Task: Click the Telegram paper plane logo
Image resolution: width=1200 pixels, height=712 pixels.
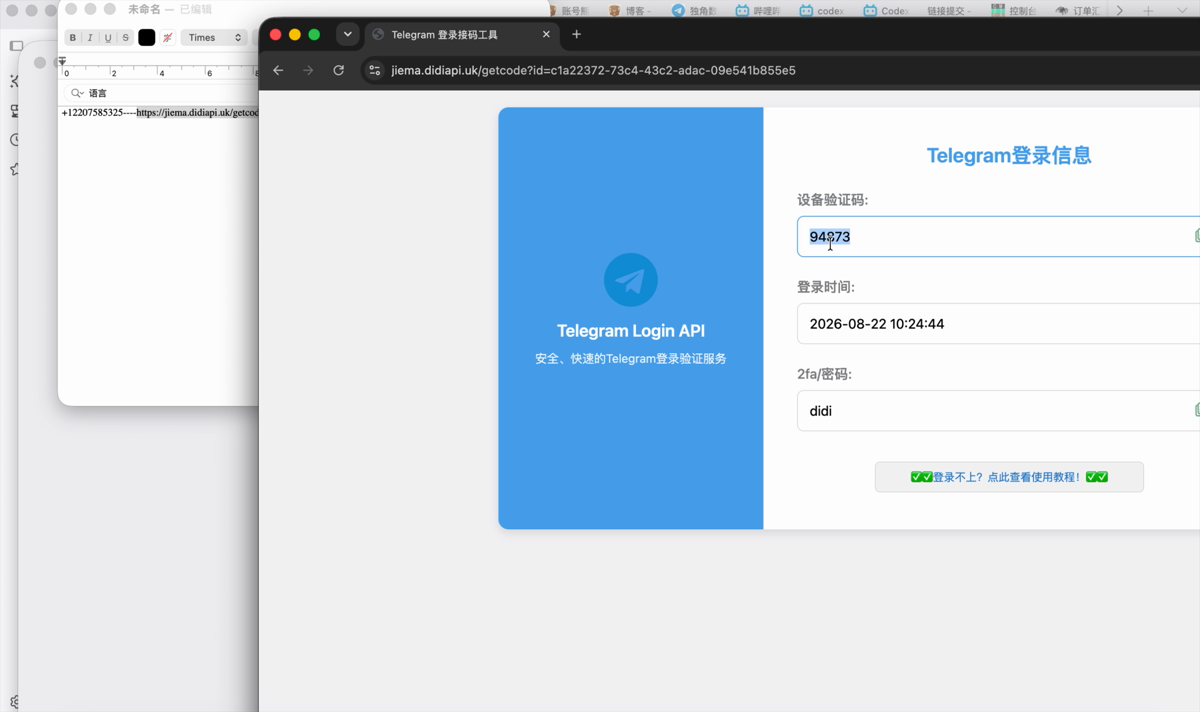Action: tap(631, 280)
